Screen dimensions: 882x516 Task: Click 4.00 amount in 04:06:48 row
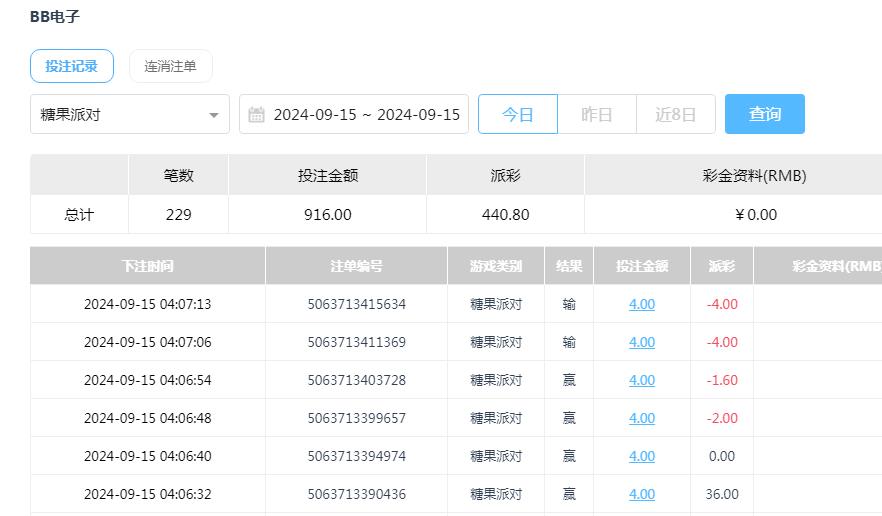click(641, 418)
